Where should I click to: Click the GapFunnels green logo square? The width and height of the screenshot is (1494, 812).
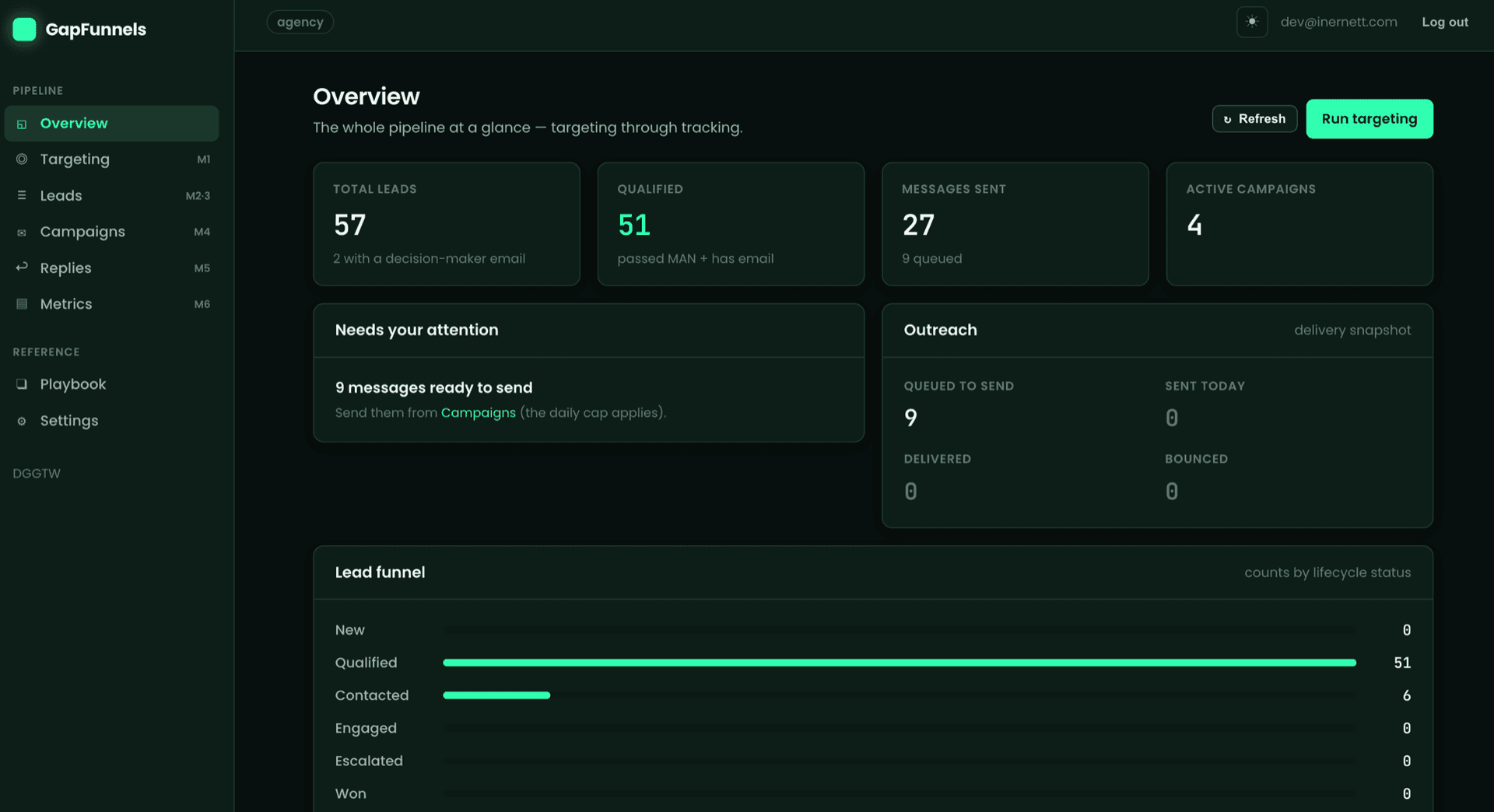[x=24, y=30]
